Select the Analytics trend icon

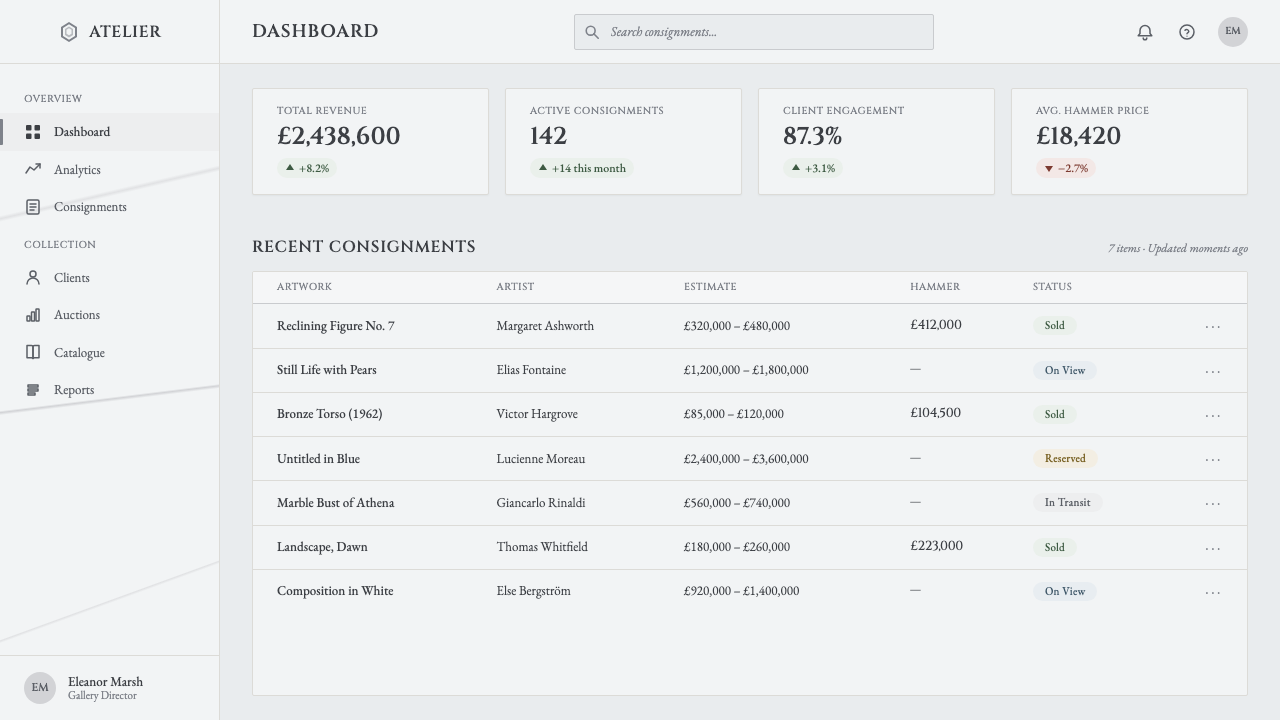33,169
